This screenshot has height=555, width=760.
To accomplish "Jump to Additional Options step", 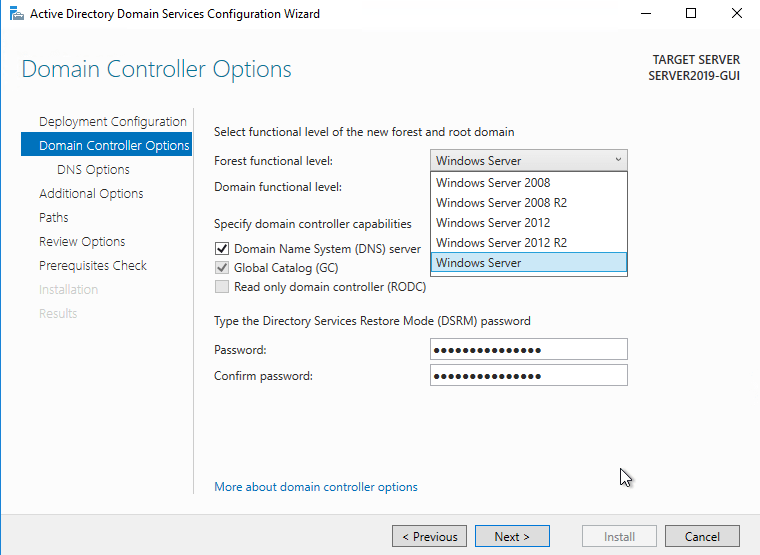I will [91, 193].
